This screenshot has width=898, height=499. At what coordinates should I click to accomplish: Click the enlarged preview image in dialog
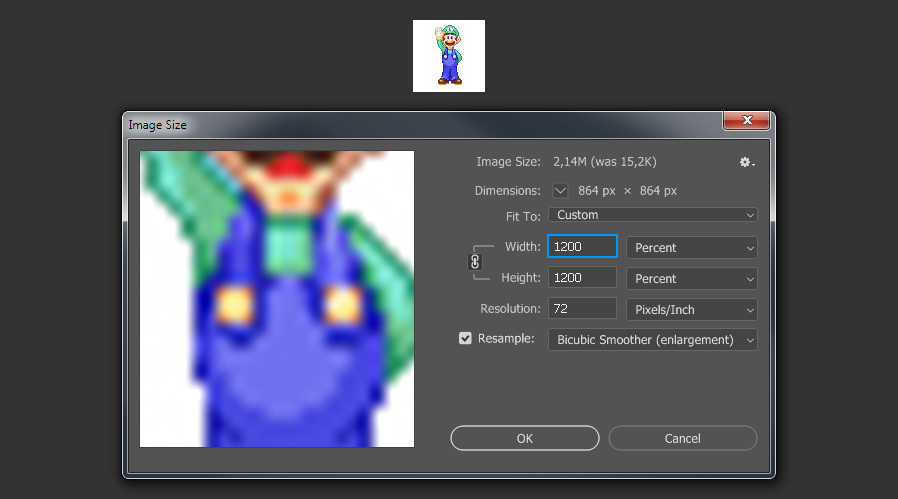(x=277, y=299)
